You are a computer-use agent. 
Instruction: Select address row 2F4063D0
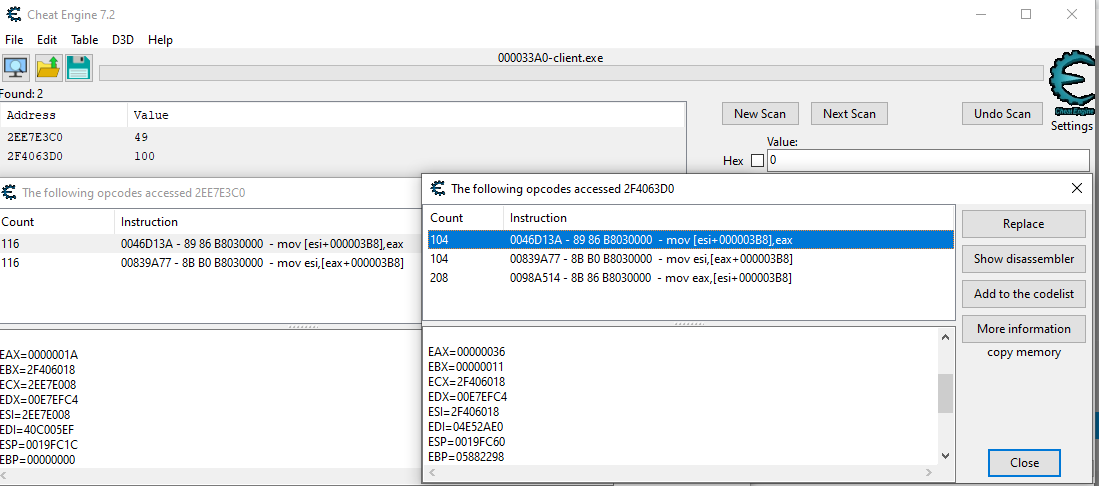coord(342,156)
